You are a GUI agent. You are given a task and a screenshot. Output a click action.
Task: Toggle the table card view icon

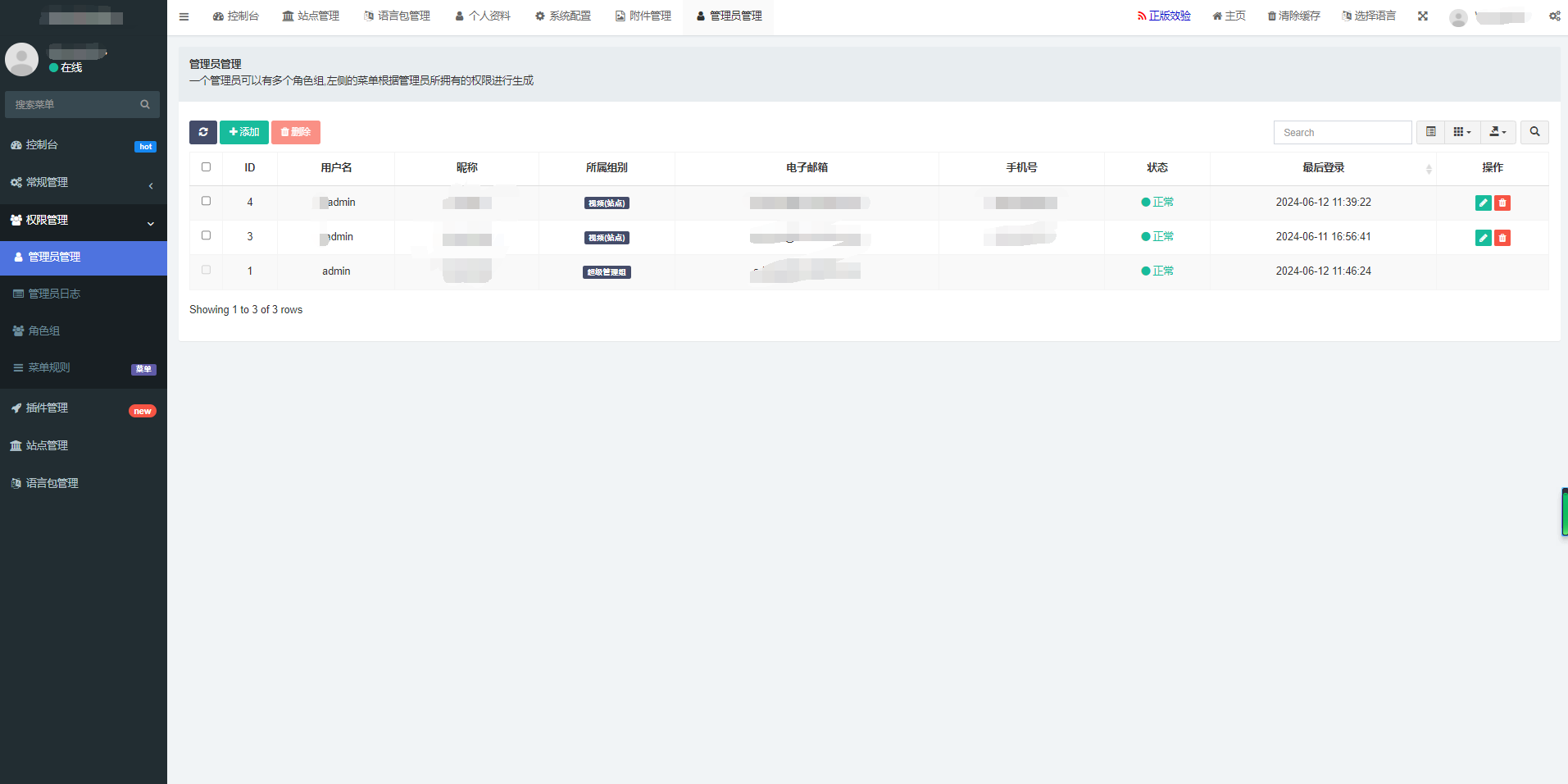(x=1430, y=132)
